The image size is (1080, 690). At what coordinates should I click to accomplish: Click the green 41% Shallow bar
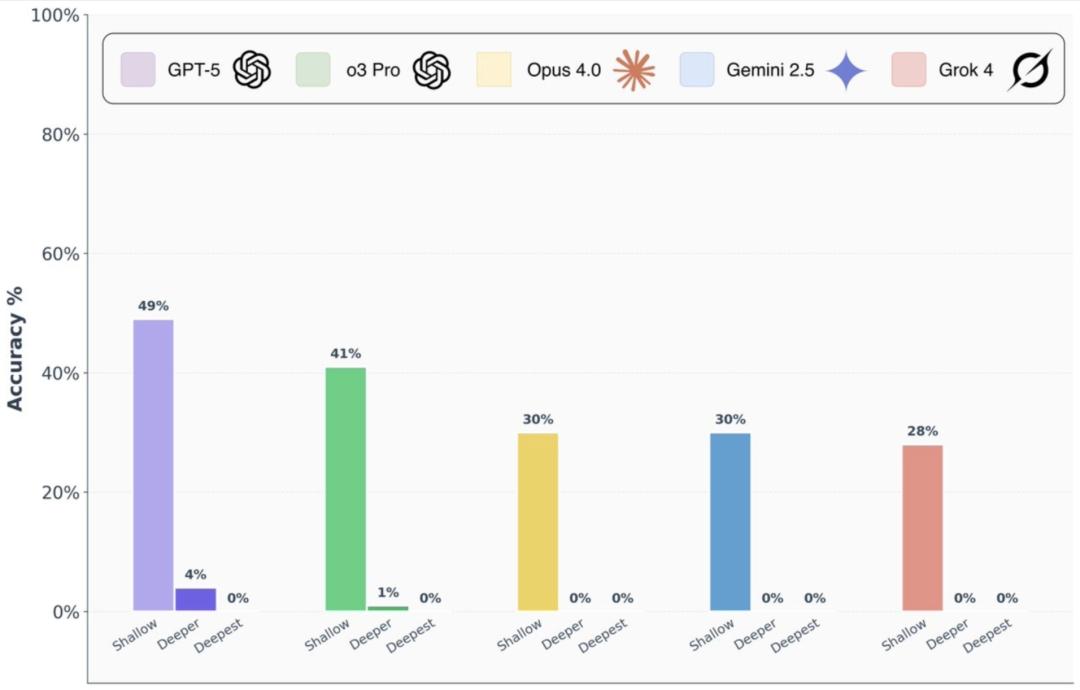pos(346,489)
